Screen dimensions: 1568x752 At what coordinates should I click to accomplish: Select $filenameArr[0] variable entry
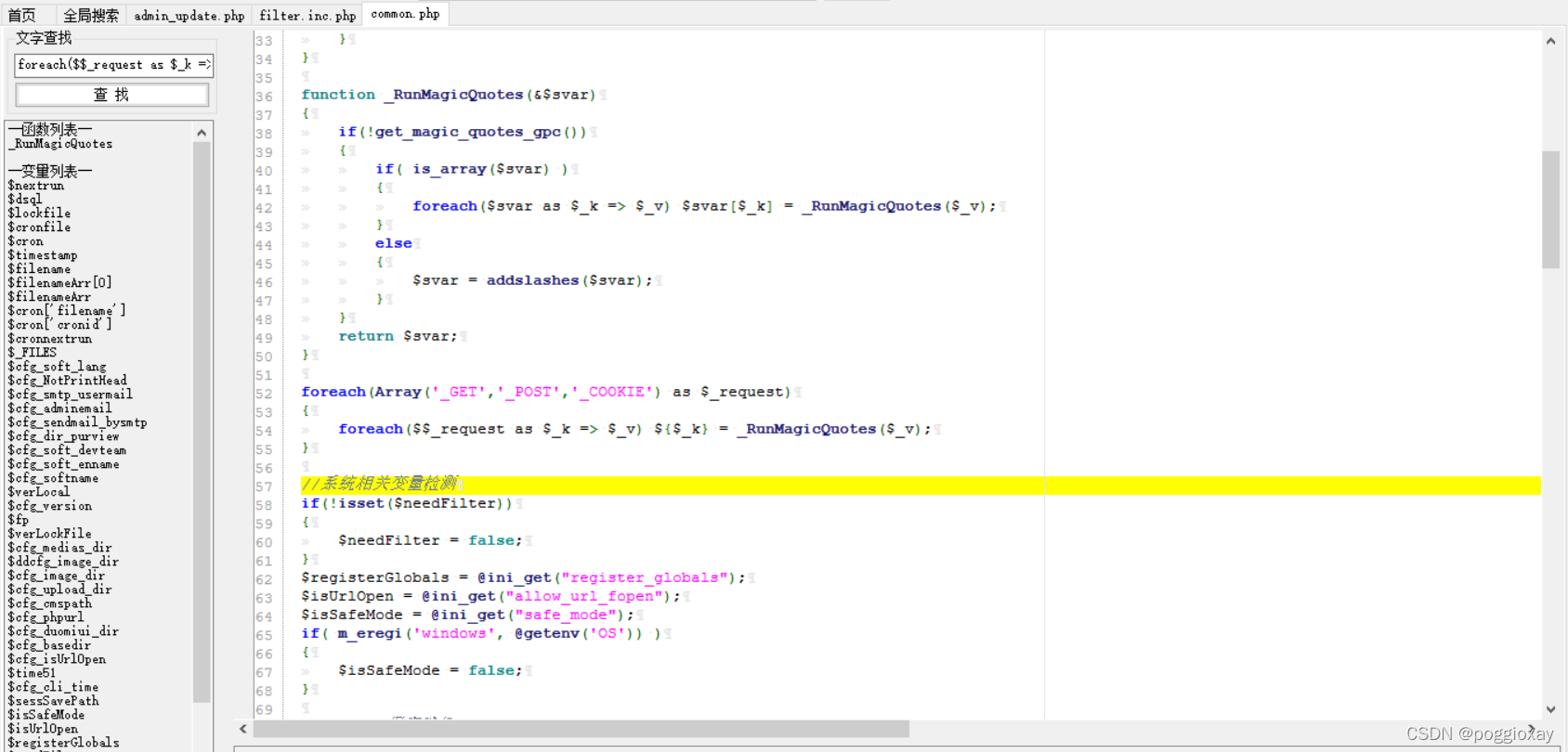coord(59,283)
